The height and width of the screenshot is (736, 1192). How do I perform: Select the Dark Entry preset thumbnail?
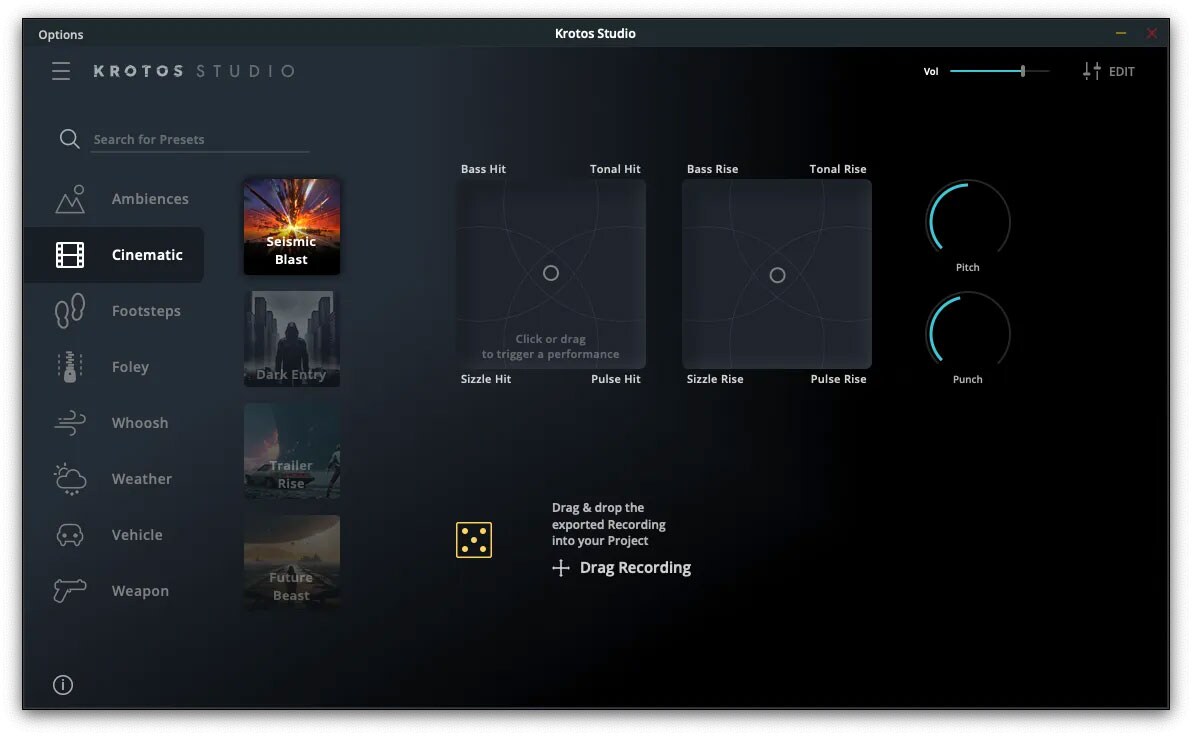pyautogui.click(x=292, y=339)
